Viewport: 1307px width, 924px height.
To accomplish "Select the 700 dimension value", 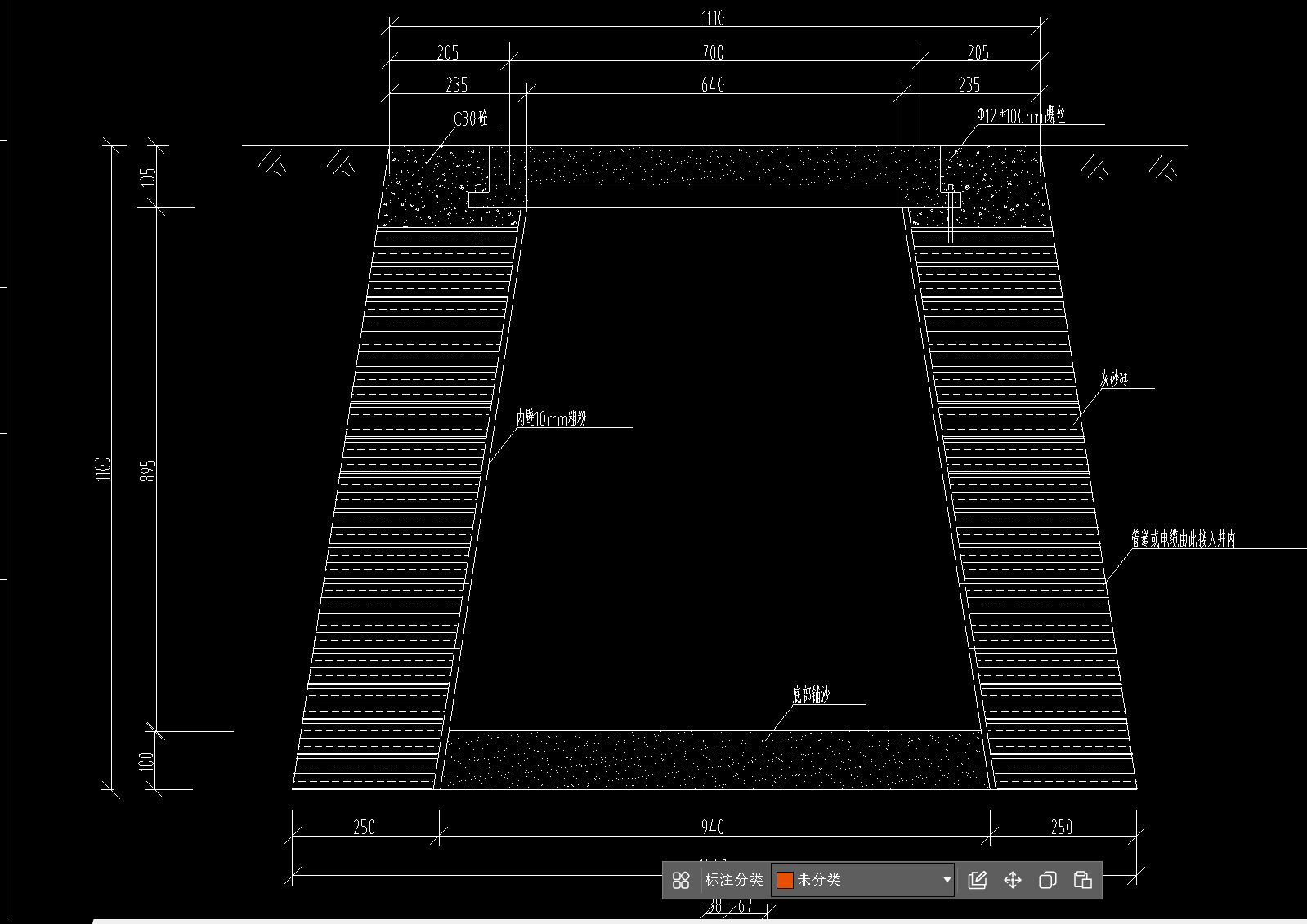I will pyautogui.click(x=713, y=52).
